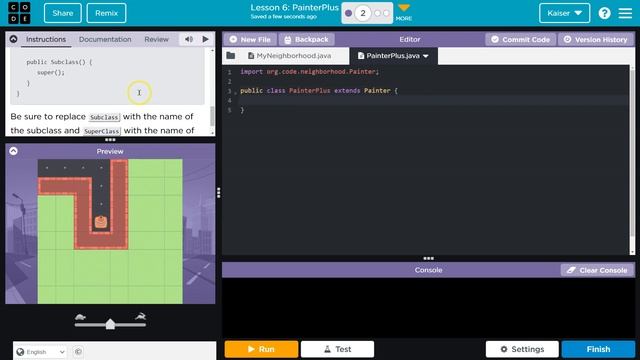Open PainterPlus.java file options arrow
Viewport: 640px width, 360px height.
tap(426, 56)
